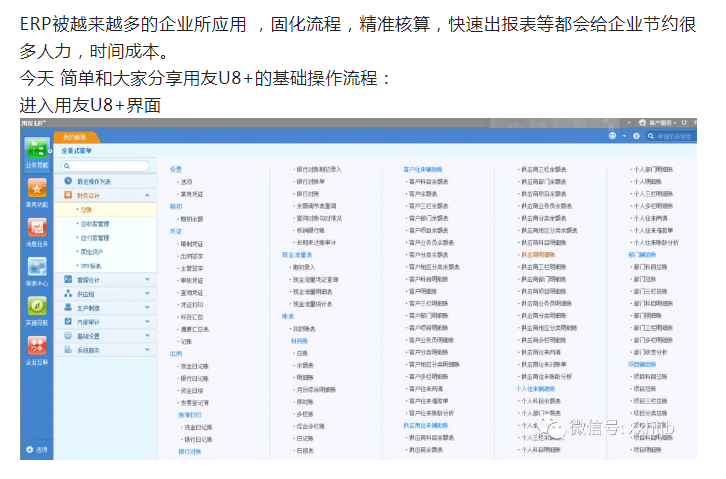Open 出纳签字 under 凭证
Image resolution: width=726 pixels, height=479 pixels.
click(192, 256)
